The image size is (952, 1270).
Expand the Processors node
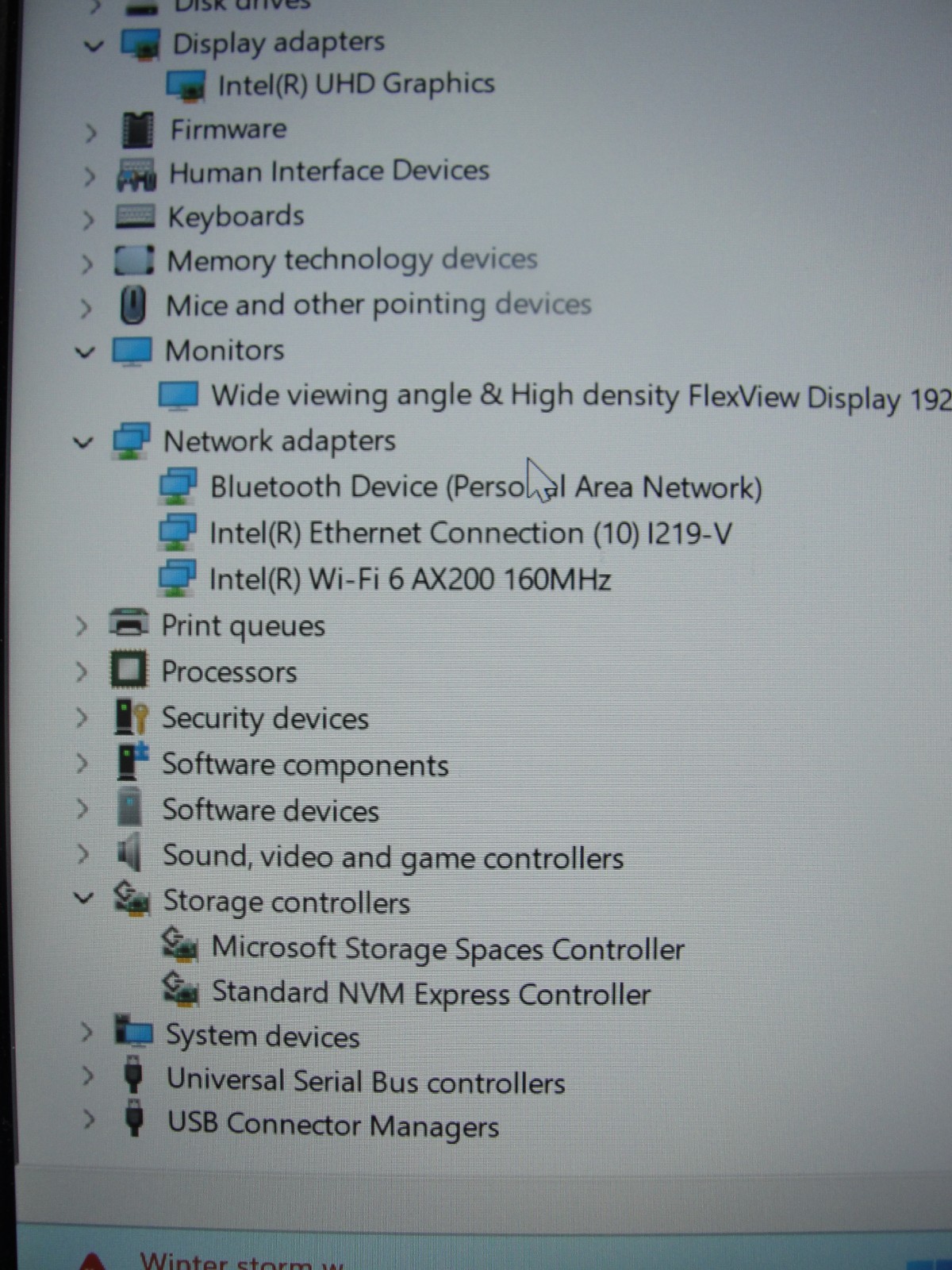click(x=81, y=672)
